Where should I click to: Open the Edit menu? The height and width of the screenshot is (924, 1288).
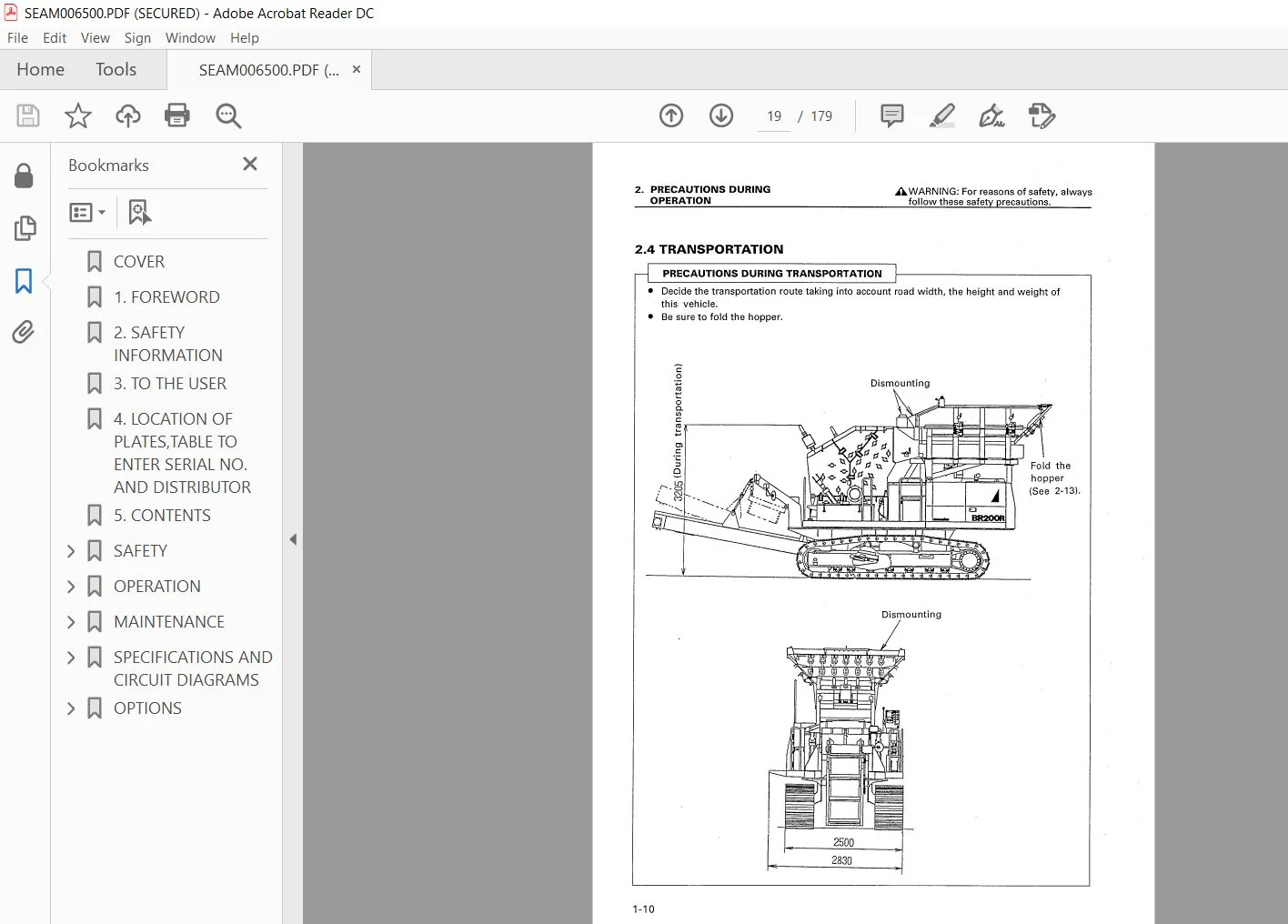[55, 38]
